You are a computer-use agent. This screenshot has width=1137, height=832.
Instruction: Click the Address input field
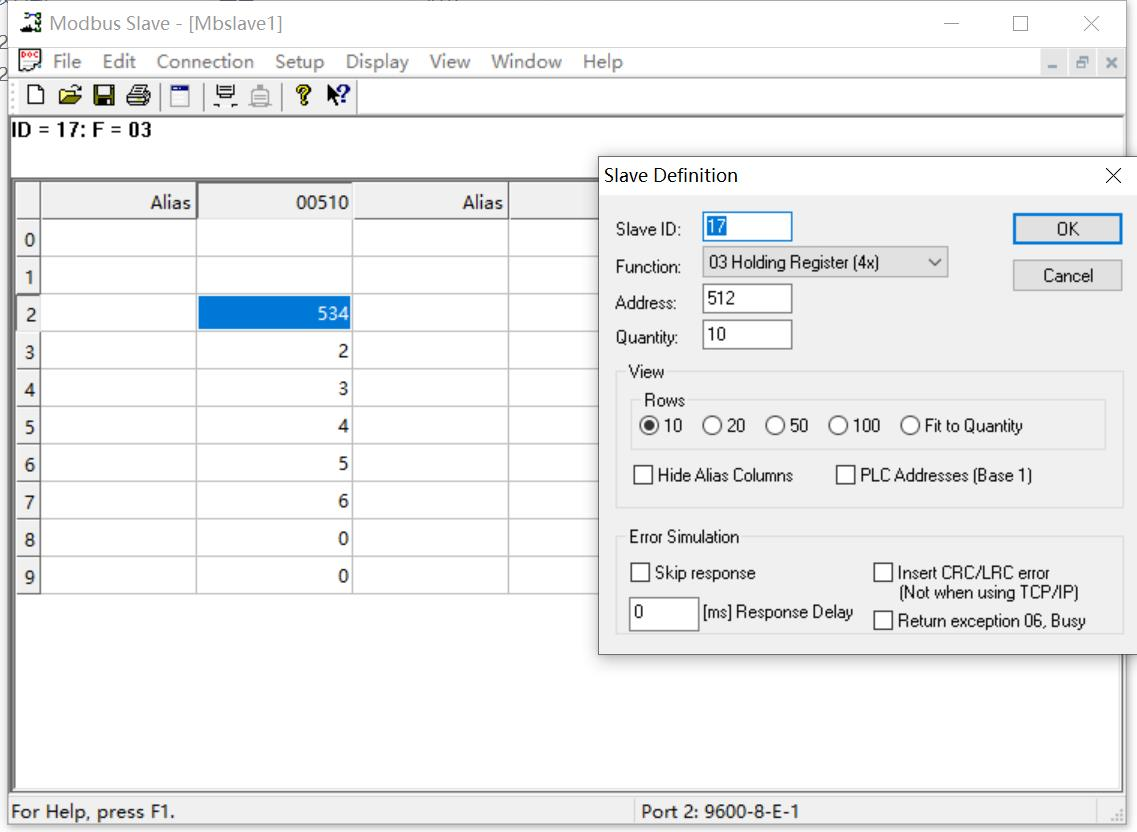pyautogui.click(x=747, y=299)
